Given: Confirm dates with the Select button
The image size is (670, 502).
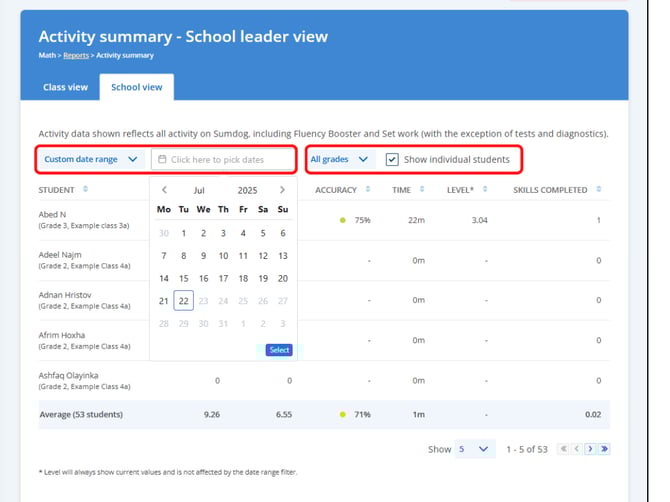Looking at the screenshot, I should (x=279, y=350).
